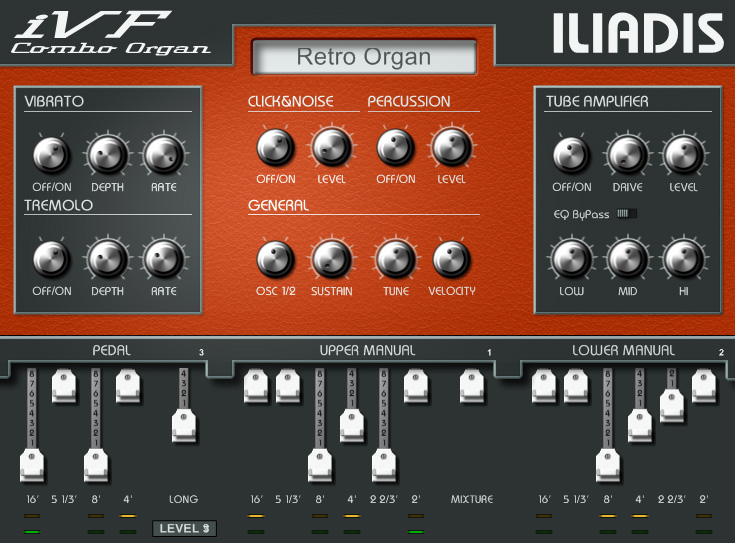Image resolution: width=735 pixels, height=543 pixels.
Task: Click the LOW EQ knob
Action: click(x=571, y=259)
